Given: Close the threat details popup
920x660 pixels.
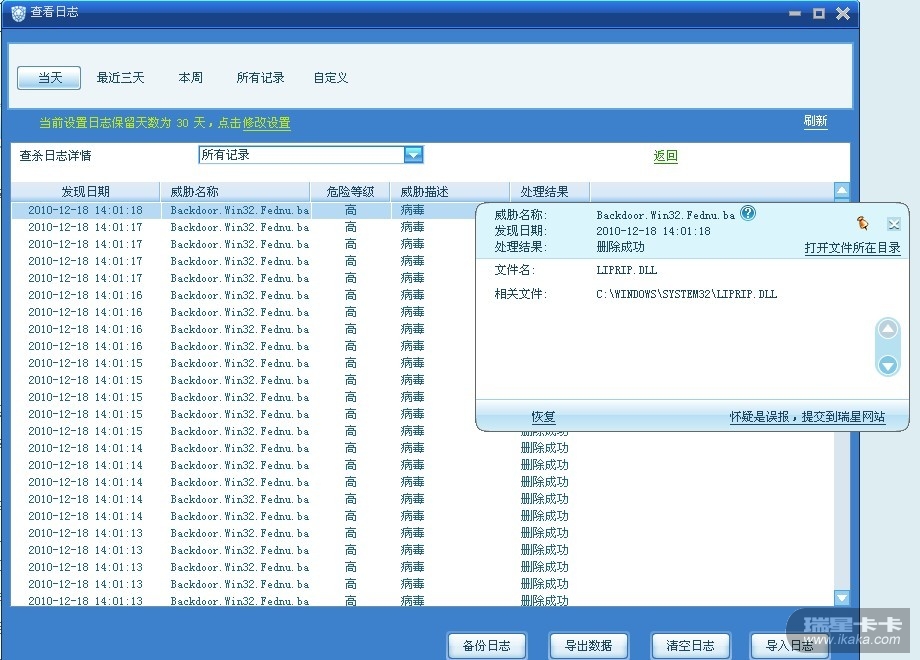Looking at the screenshot, I should 893,224.
